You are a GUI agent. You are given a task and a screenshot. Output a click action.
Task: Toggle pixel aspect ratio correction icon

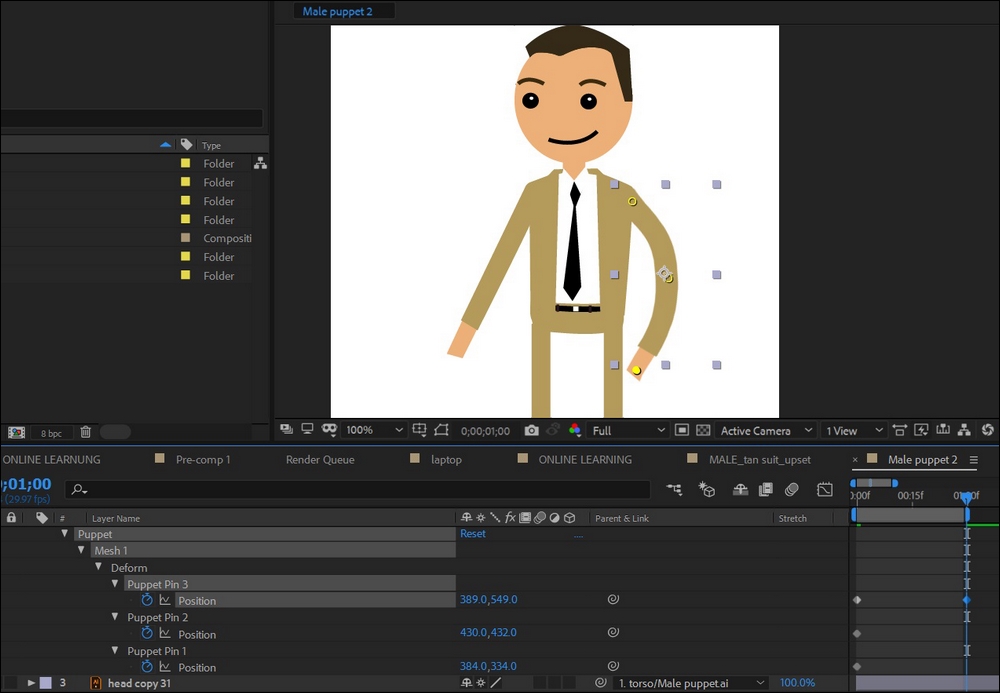900,430
